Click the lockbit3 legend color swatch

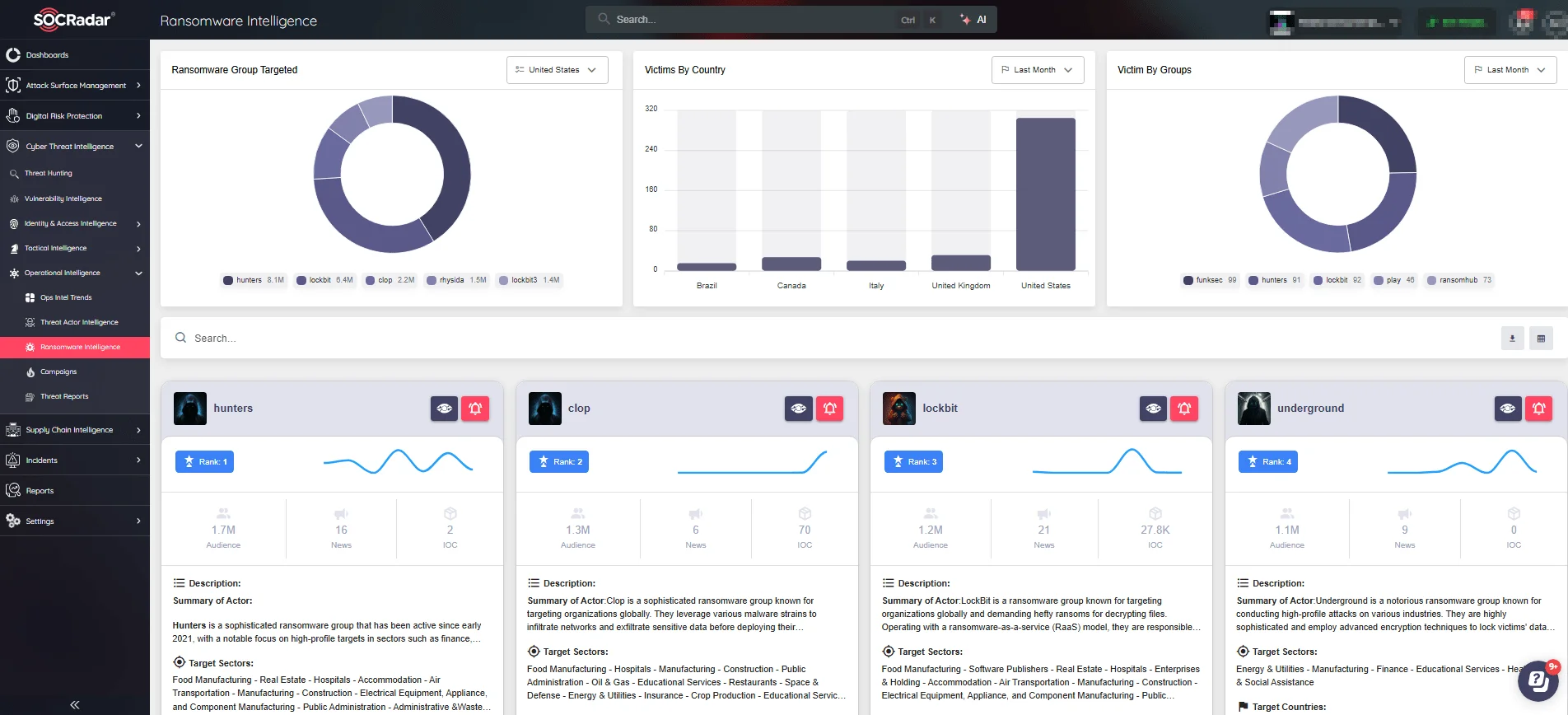click(x=503, y=281)
